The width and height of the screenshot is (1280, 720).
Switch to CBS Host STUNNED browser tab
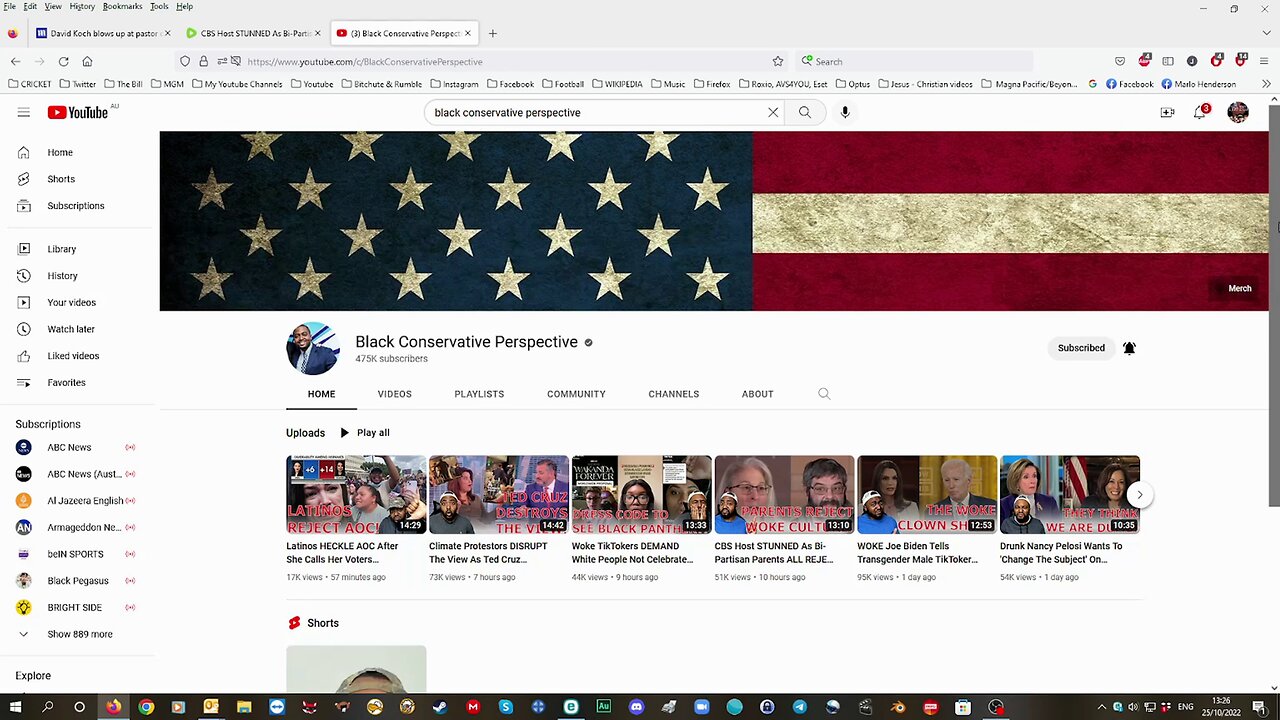[254, 33]
